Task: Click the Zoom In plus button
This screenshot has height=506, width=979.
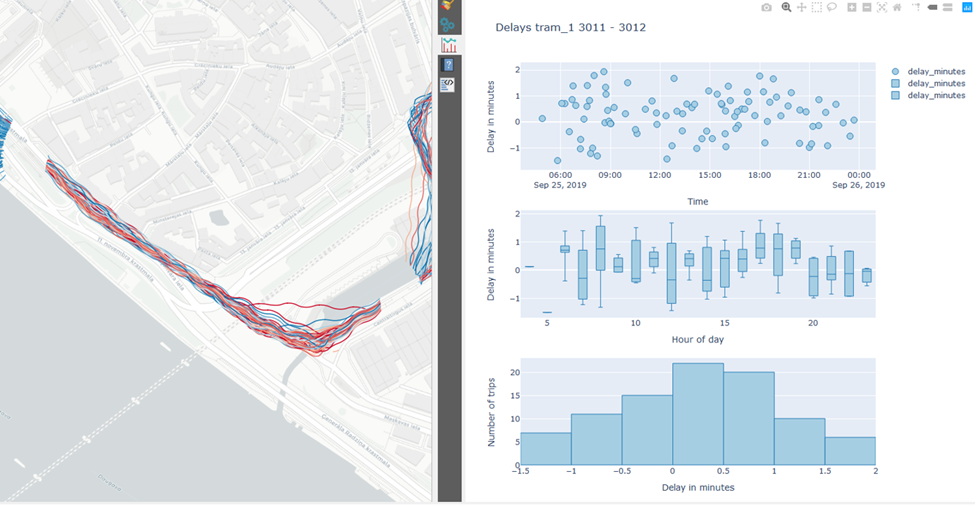Action: 851,7
